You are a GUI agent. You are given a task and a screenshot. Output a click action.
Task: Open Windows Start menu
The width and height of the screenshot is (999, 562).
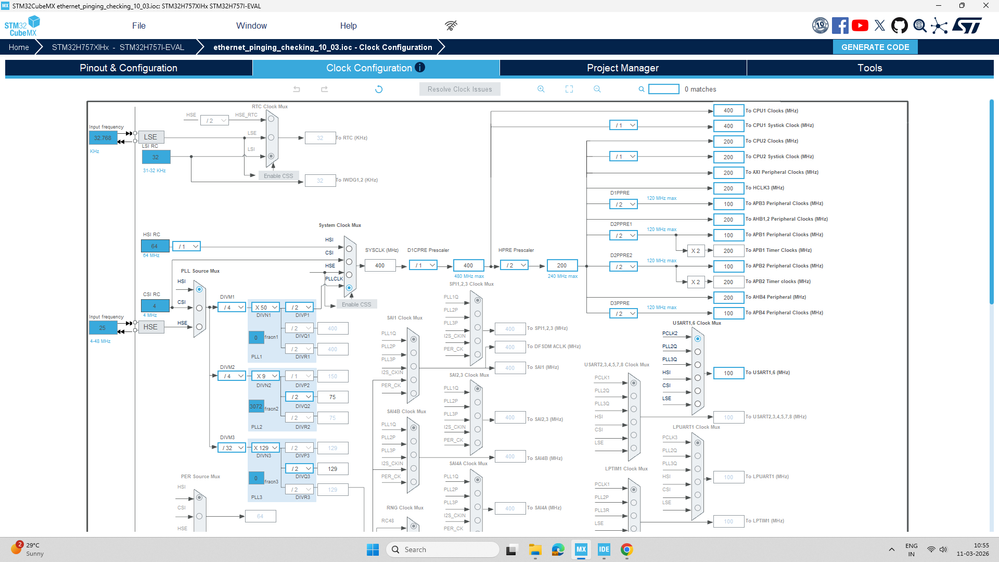pyautogui.click(x=373, y=549)
